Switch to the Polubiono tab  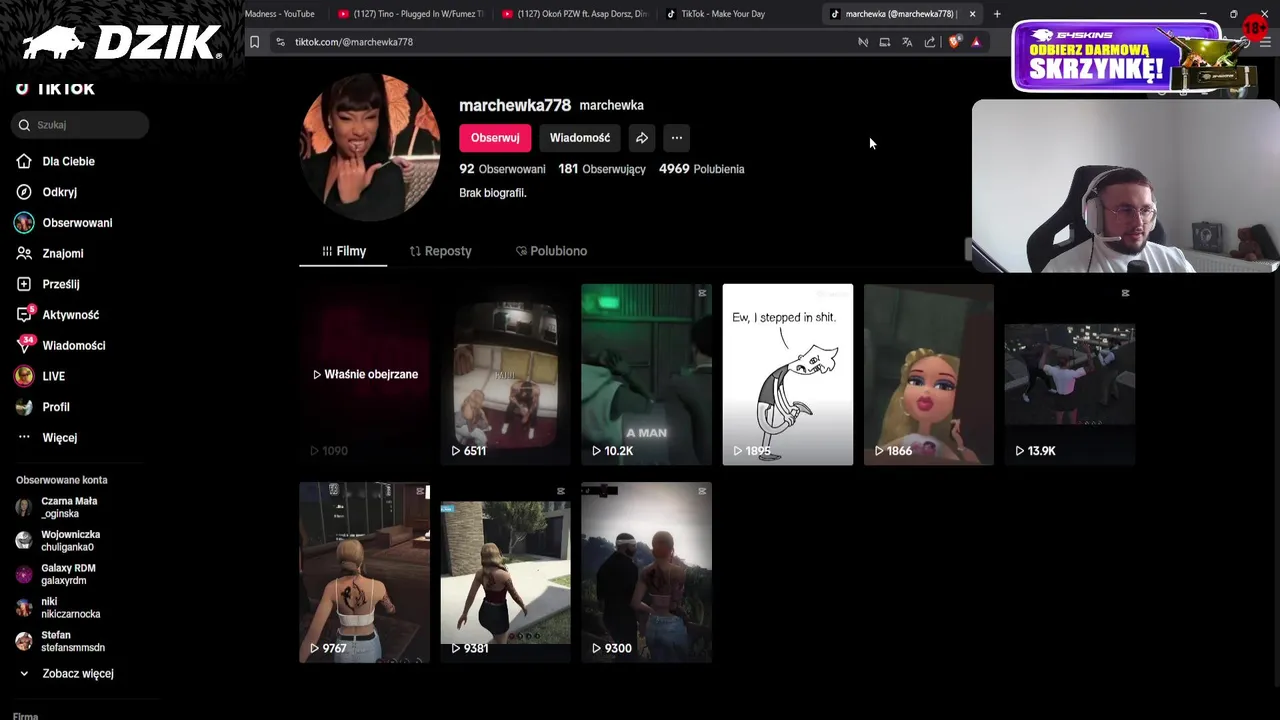[x=551, y=251]
